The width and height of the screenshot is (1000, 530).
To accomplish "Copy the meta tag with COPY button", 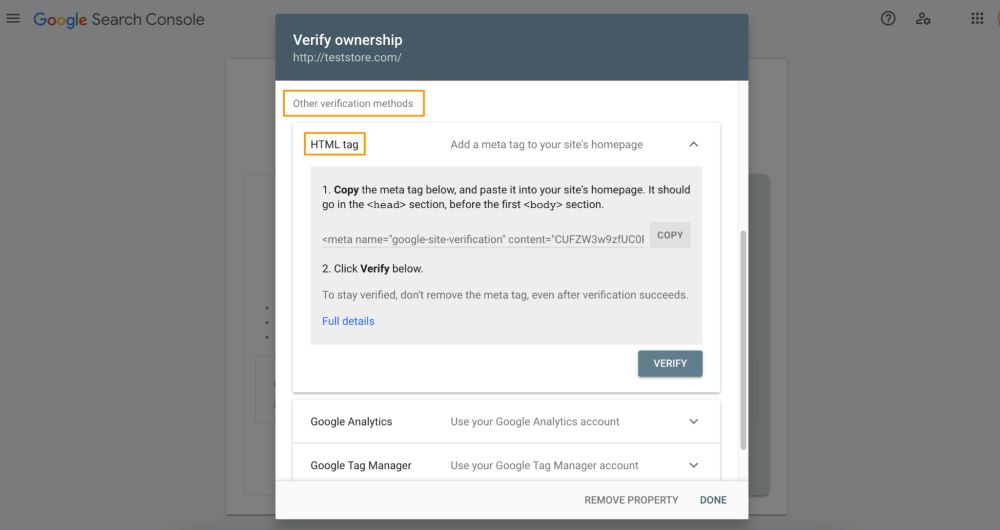I will click(x=670, y=235).
